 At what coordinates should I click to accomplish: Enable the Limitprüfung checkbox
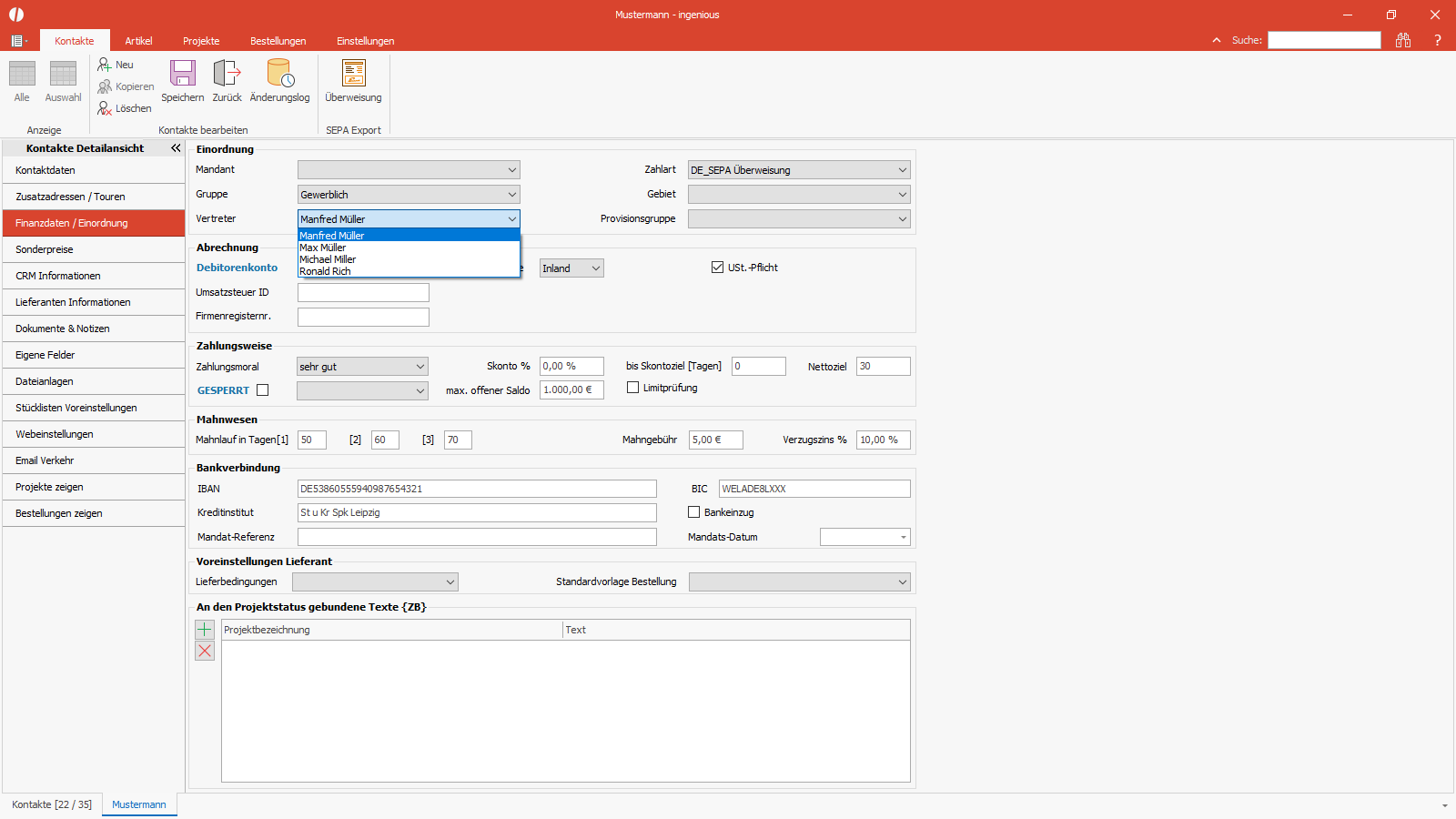(632, 388)
